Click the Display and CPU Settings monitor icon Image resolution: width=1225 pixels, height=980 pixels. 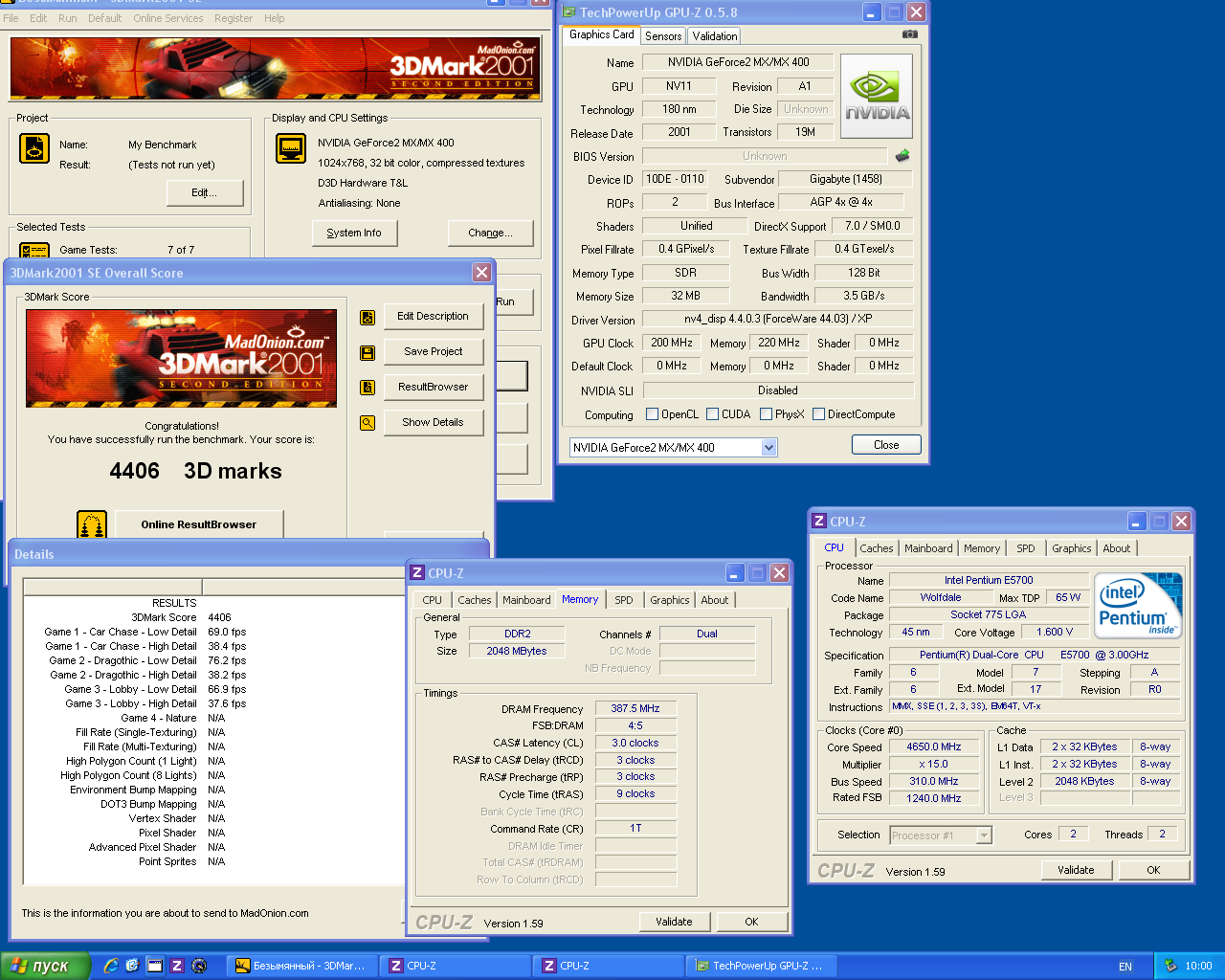[291, 149]
